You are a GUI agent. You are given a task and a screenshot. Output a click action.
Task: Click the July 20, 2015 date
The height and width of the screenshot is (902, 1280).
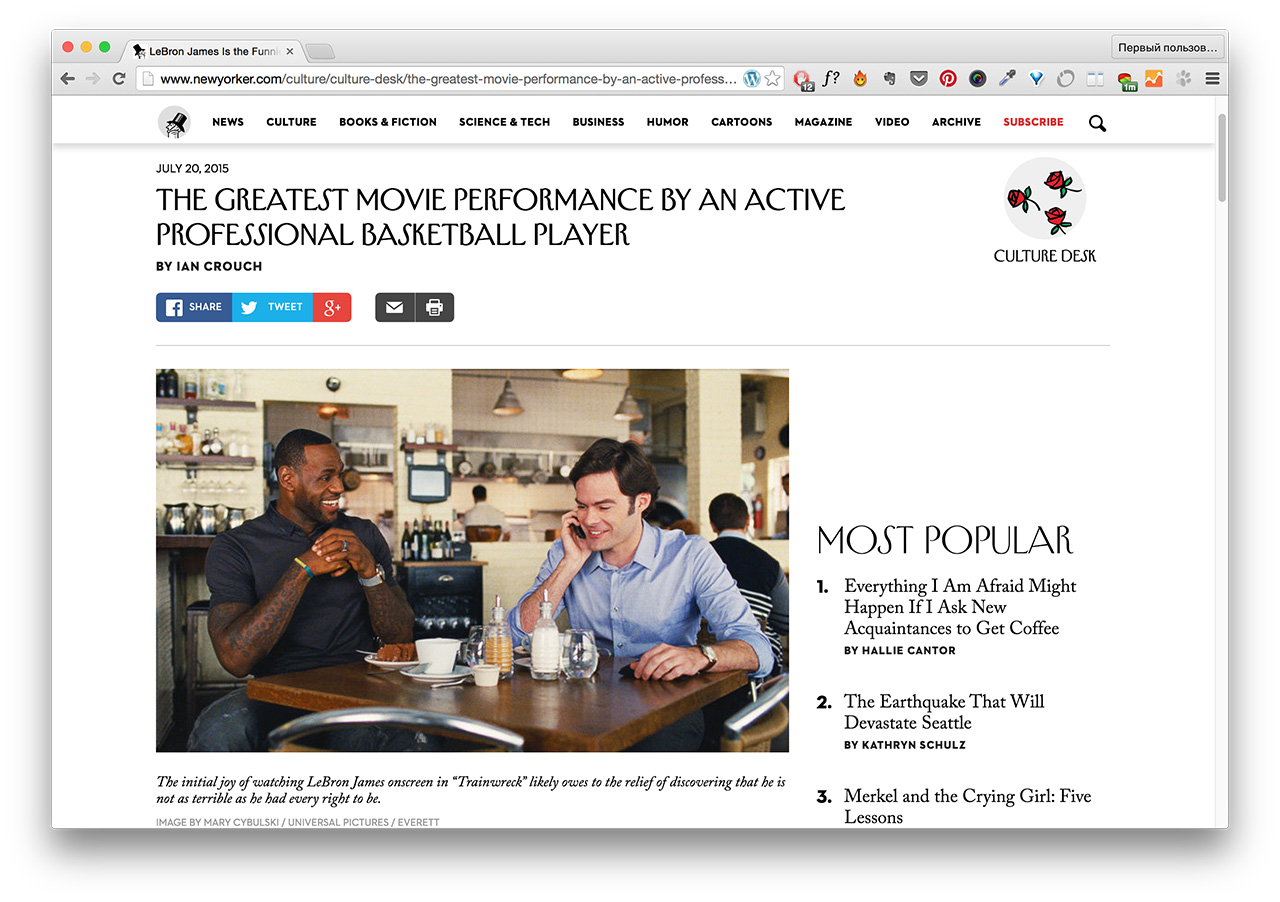coord(192,169)
